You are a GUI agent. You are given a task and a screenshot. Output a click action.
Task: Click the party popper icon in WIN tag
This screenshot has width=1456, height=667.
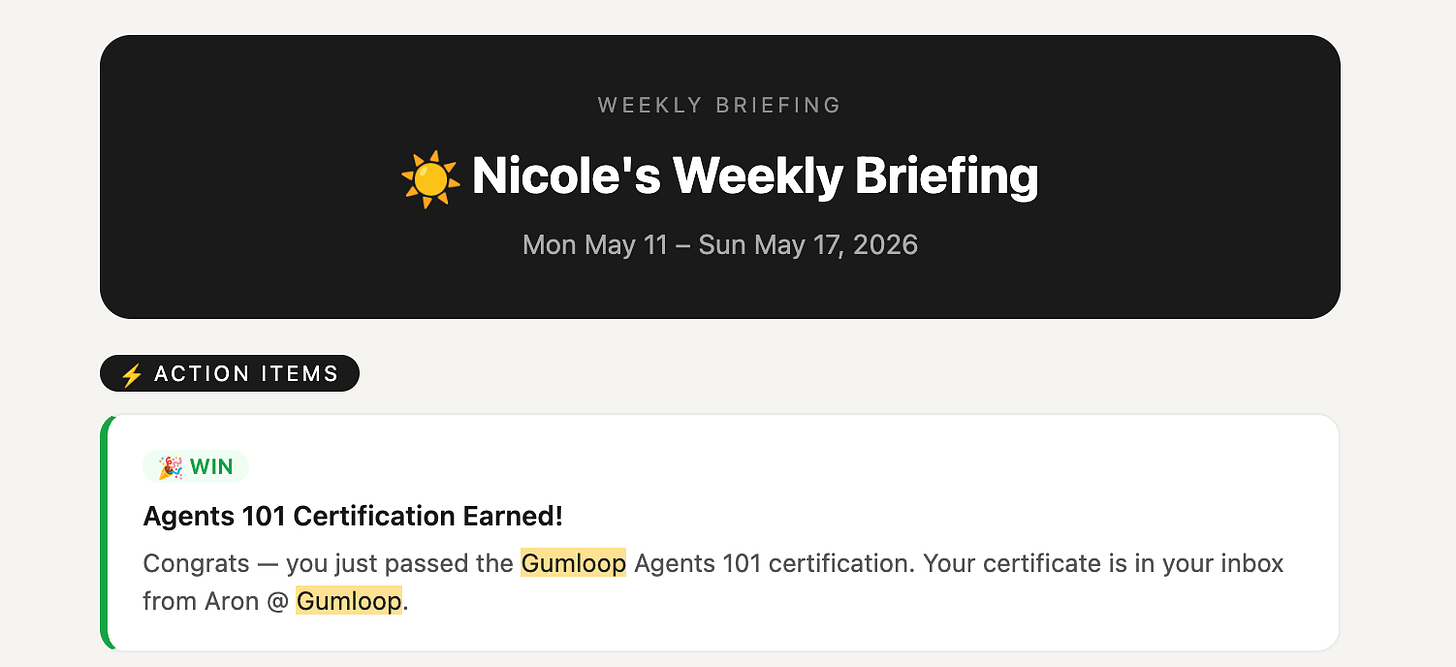(170, 467)
